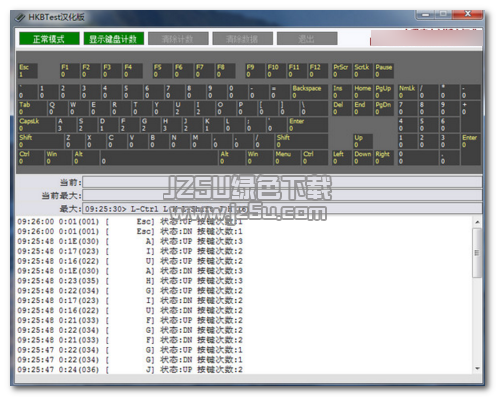The width and height of the screenshot is (496, 397).
Task: Select the CapsLk key tile
Action: (36, 125)
